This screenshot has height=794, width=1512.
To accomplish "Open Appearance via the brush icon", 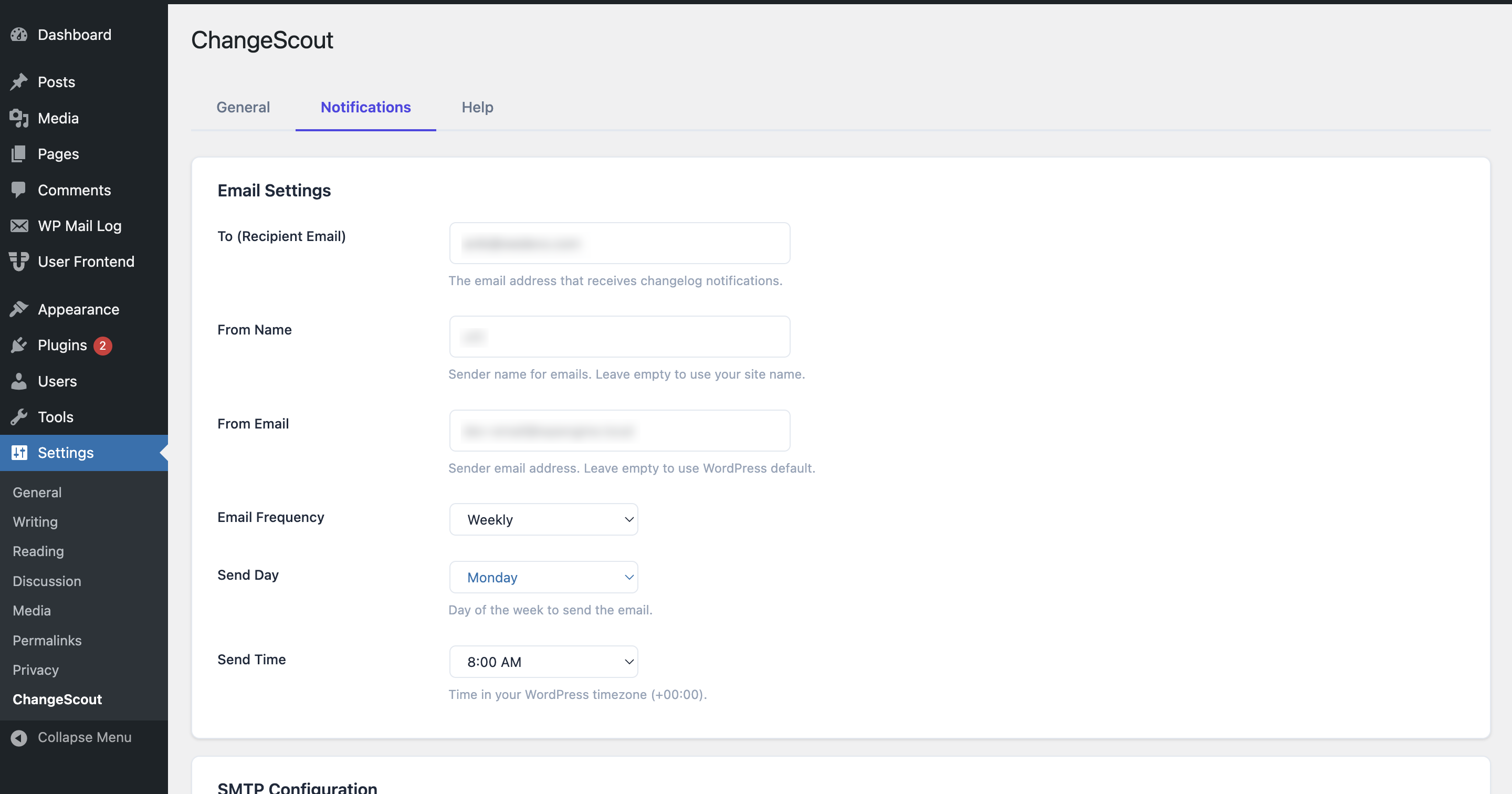I will (18, 308).
